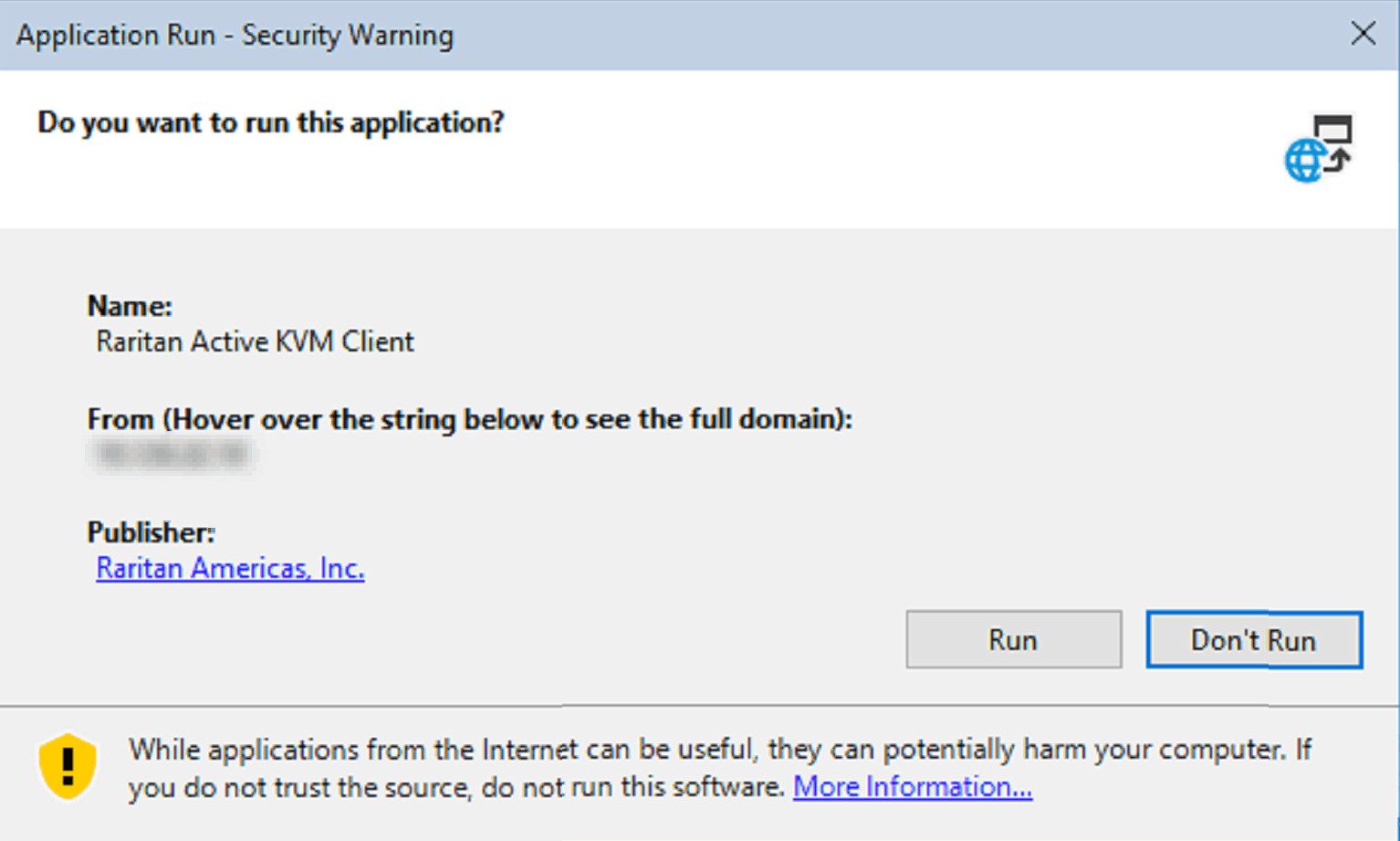
Task: Click the Application Run title bar text
Action: point(235,35)
